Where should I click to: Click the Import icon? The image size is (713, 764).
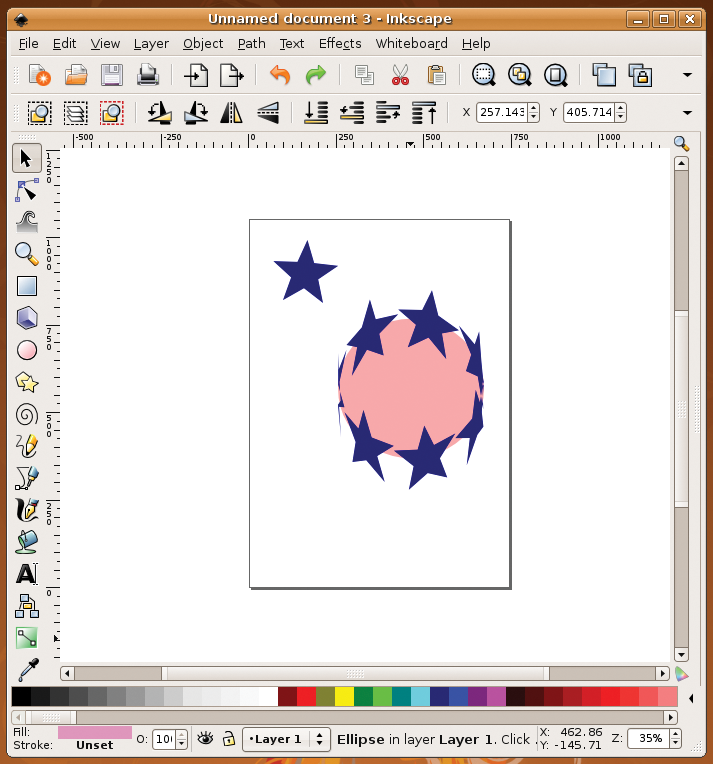tap(196, 75)
